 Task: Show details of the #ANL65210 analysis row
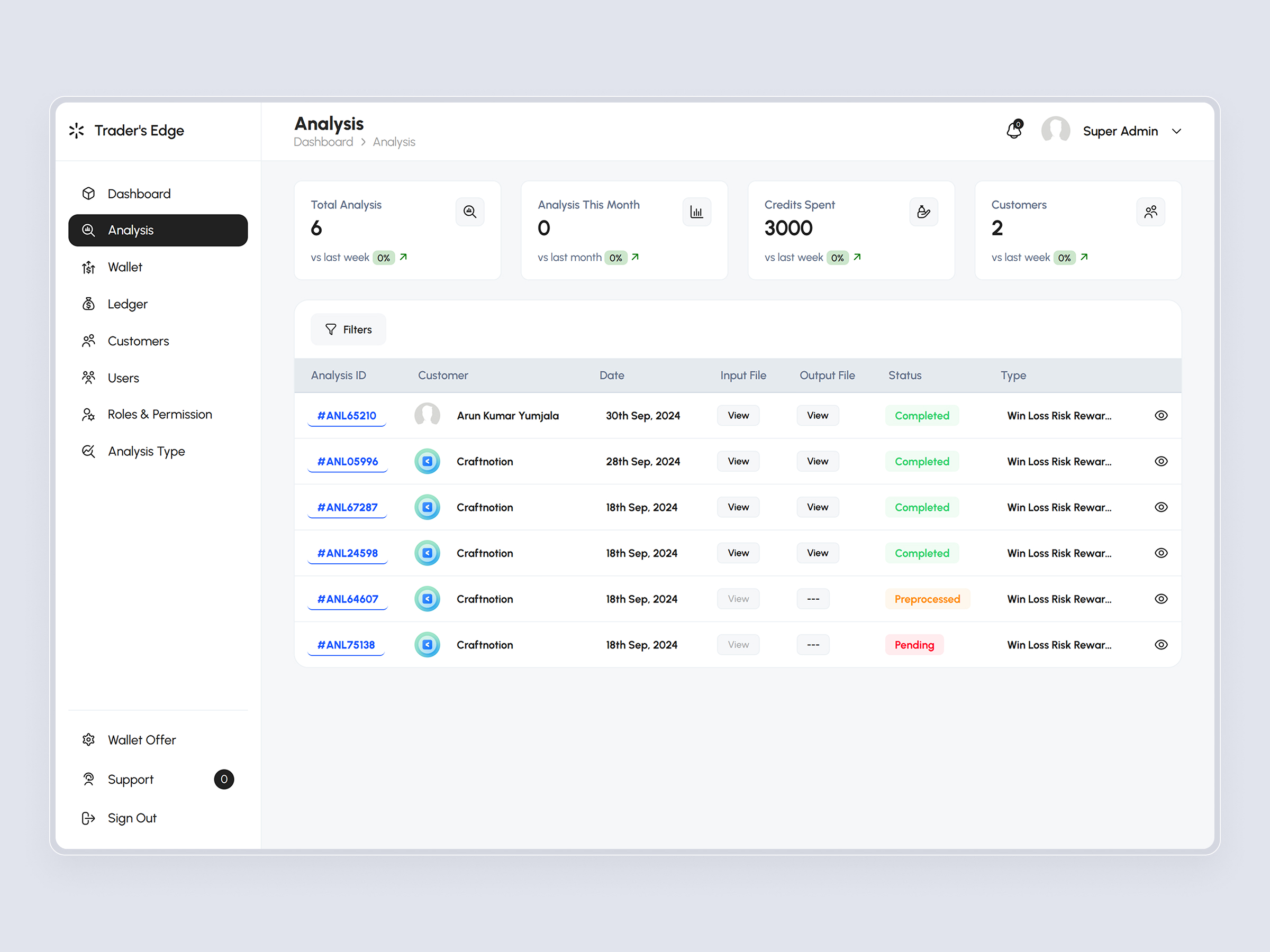pyautogui.click(x=1161, y=415)
